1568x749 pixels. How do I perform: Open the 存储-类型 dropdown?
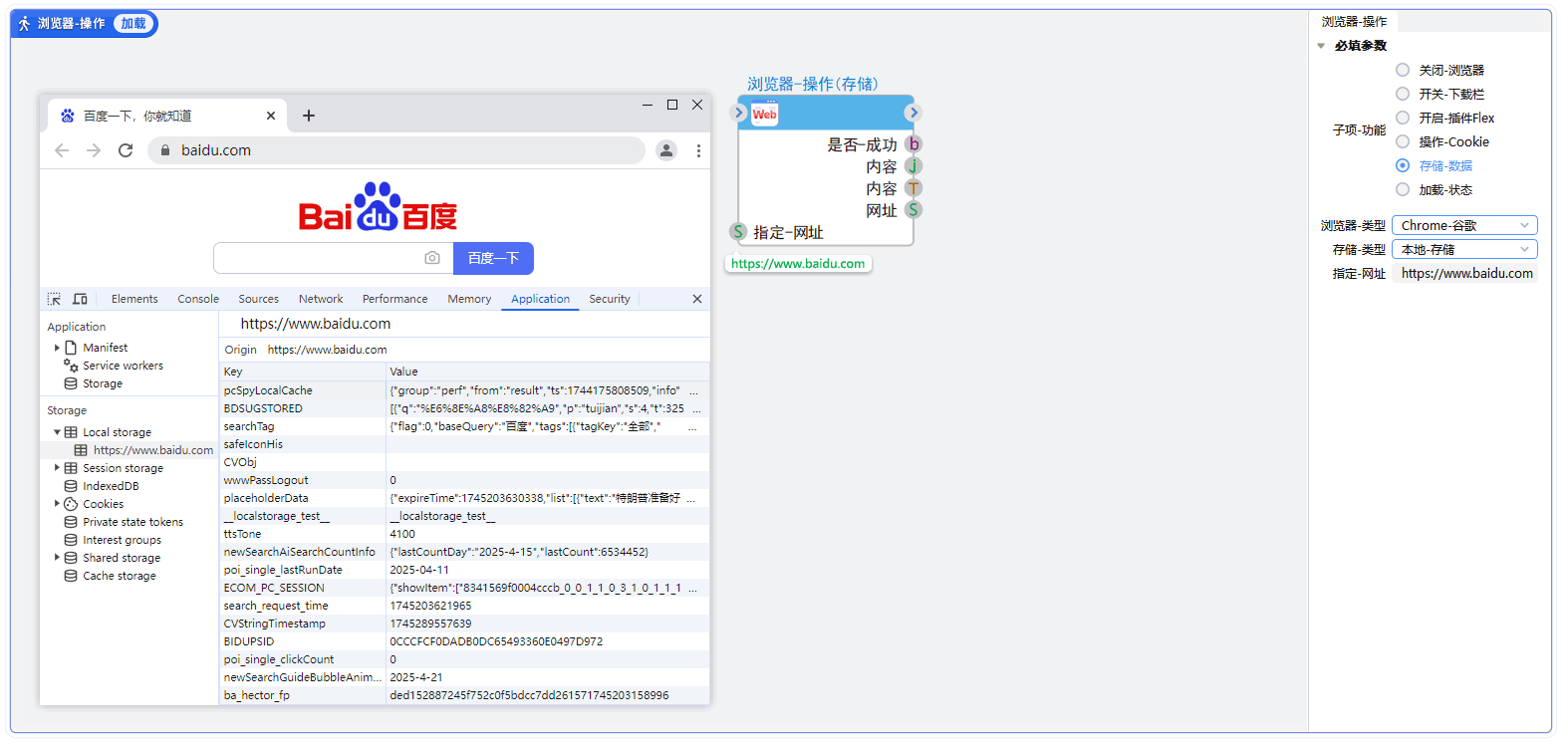(x=1463, y=249)
